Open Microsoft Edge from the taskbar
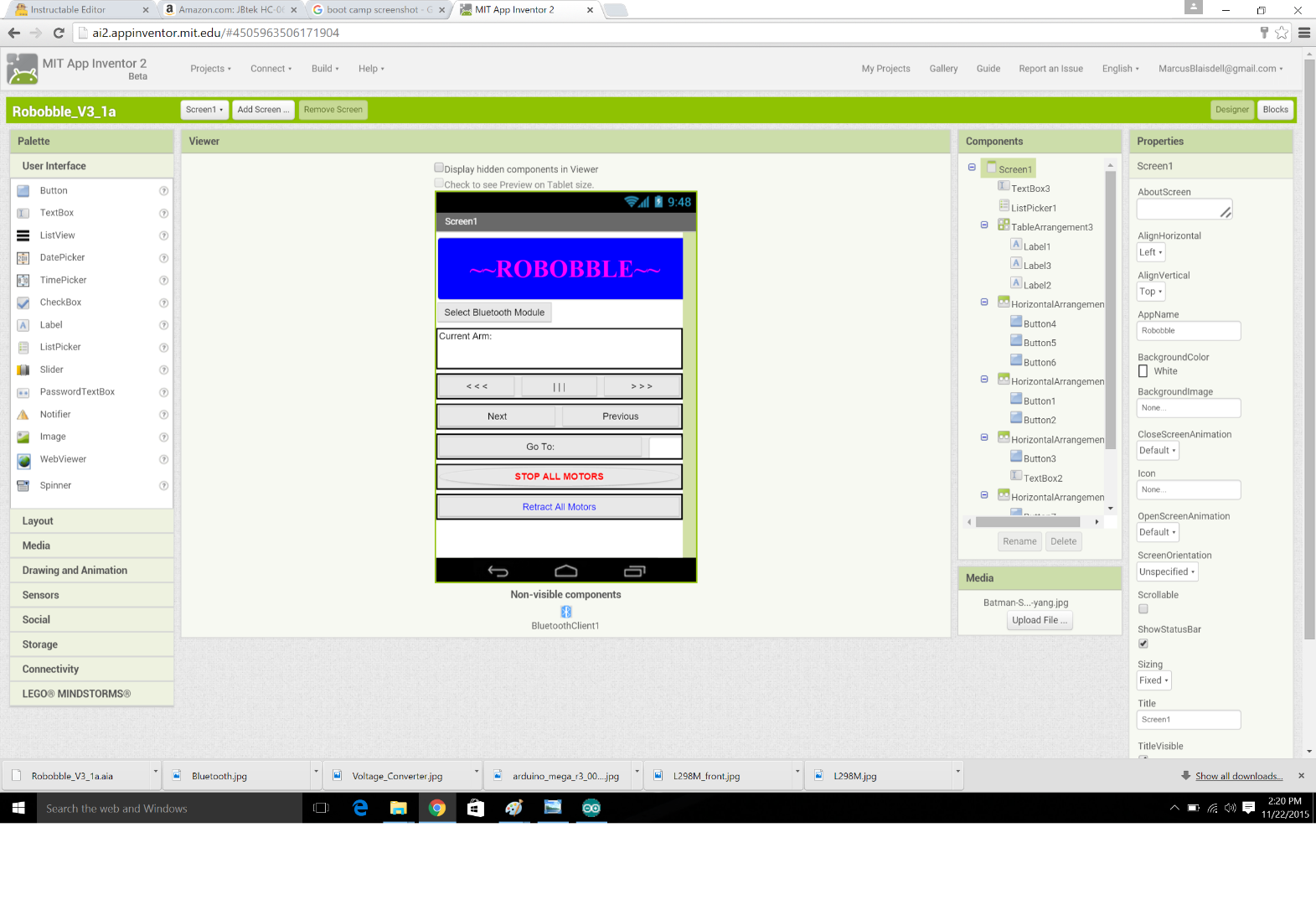1316x905 pixels. click(360, 808)
